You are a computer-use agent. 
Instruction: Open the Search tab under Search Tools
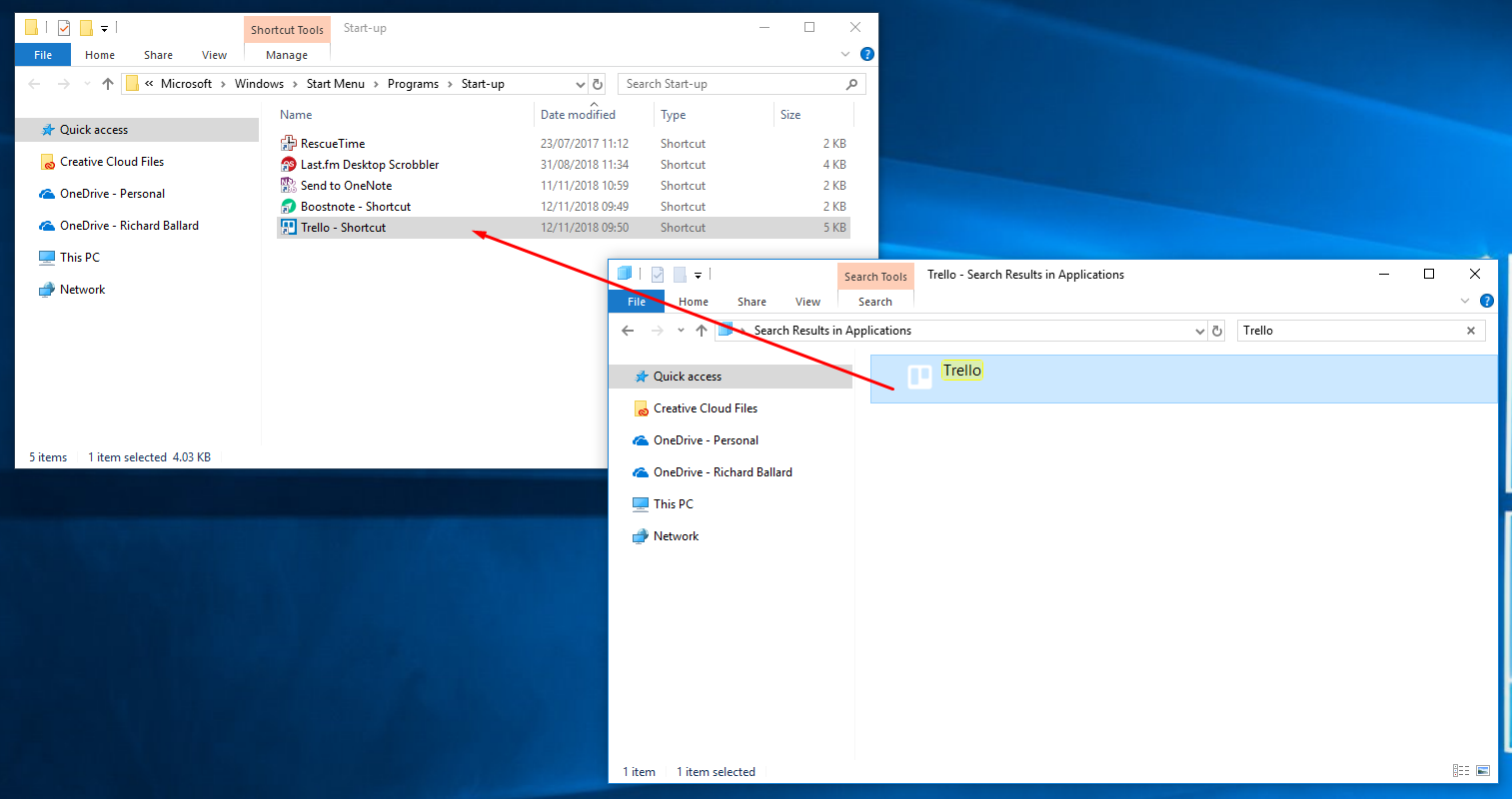tap(875, 302)
